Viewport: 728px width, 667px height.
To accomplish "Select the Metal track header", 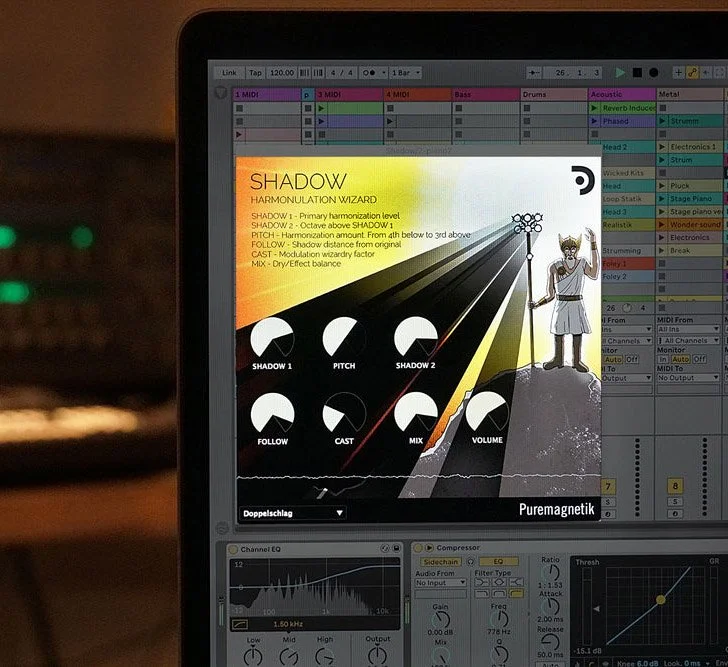I will pos(690,94).
